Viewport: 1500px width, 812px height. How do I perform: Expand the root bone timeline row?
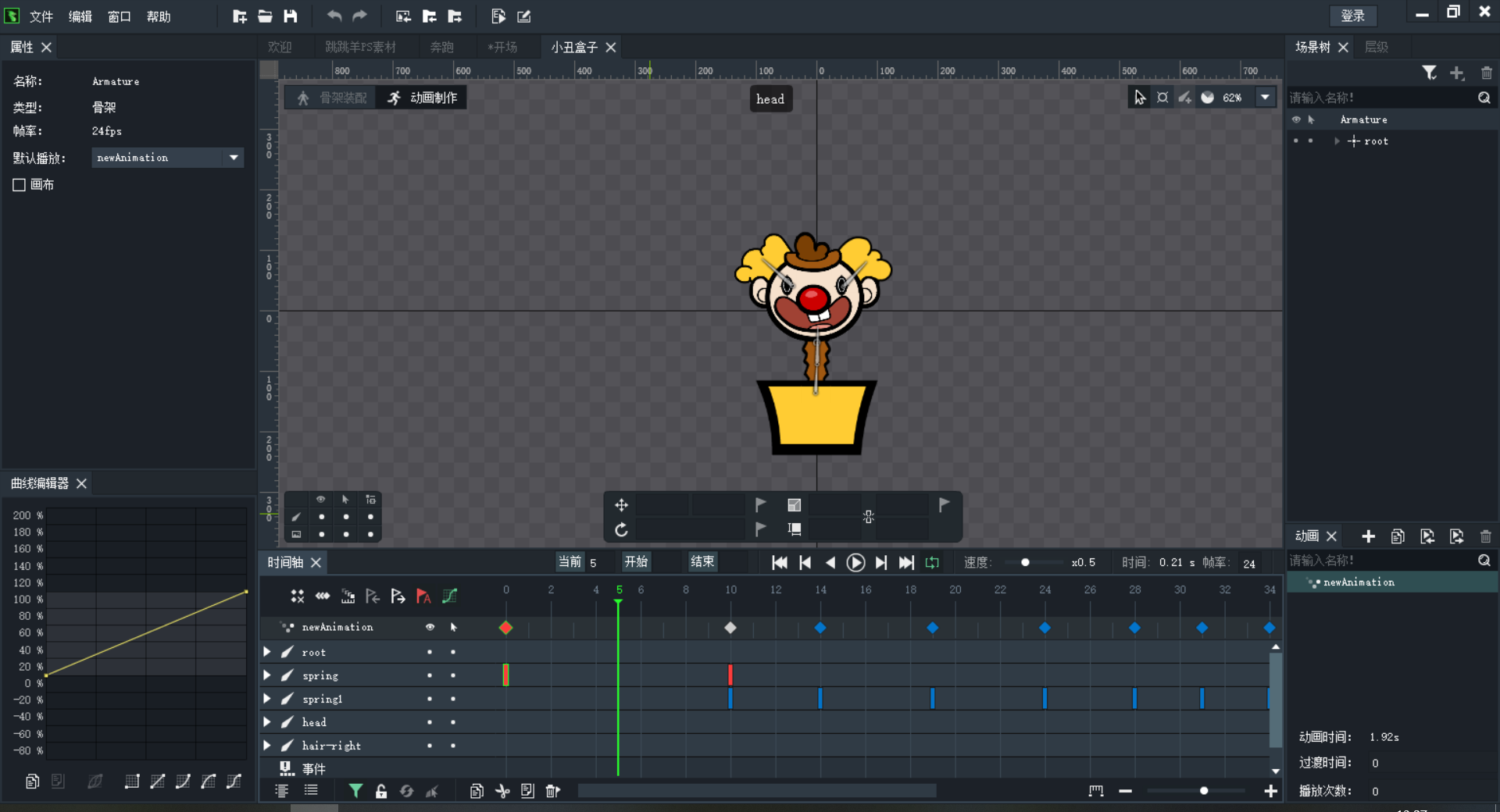pos(267,652)
